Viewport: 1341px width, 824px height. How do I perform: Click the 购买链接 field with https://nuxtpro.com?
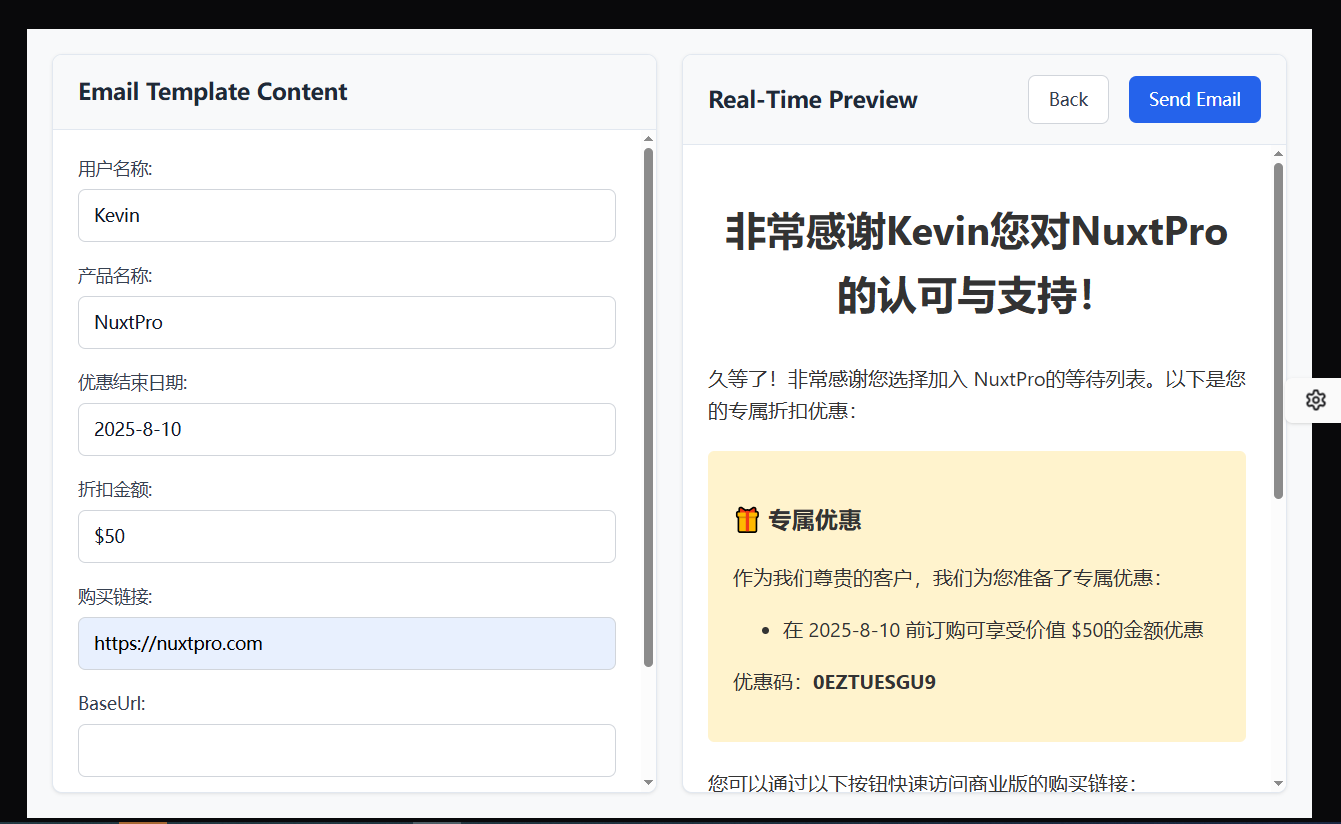coord(347,643)
